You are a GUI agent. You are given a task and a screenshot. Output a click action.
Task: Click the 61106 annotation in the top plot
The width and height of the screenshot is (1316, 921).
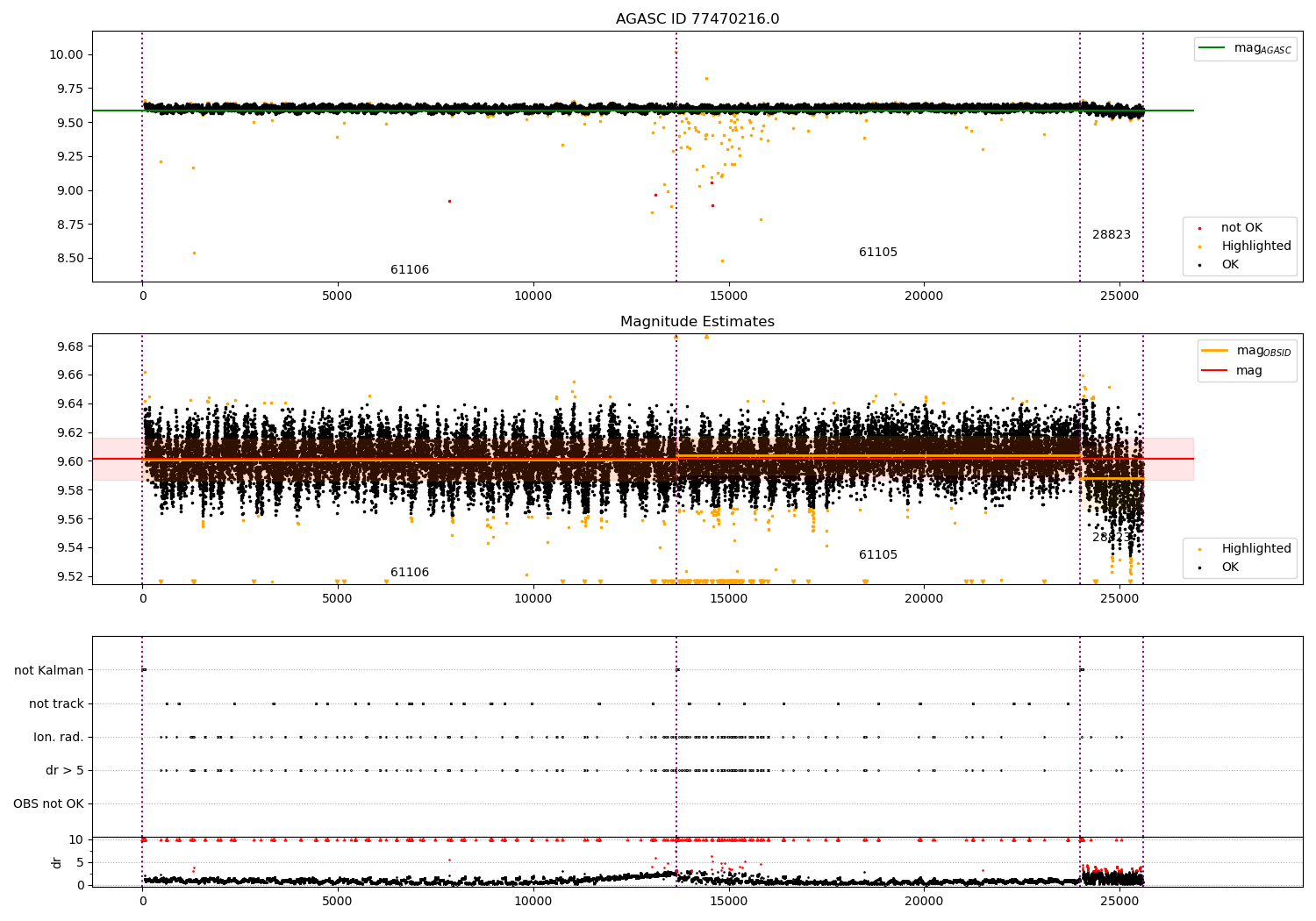pos(410,270)
